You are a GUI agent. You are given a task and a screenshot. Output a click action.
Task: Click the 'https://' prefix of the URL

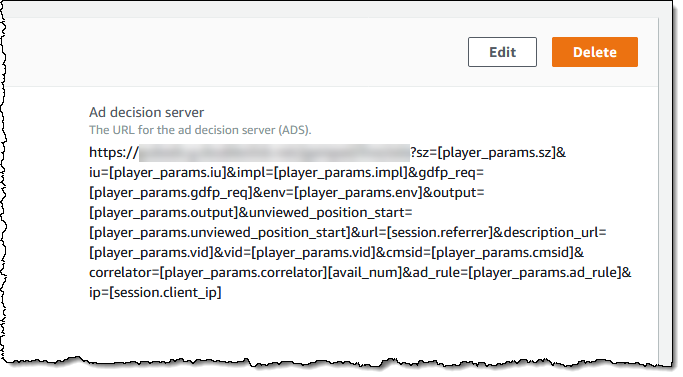coord(114,153)
